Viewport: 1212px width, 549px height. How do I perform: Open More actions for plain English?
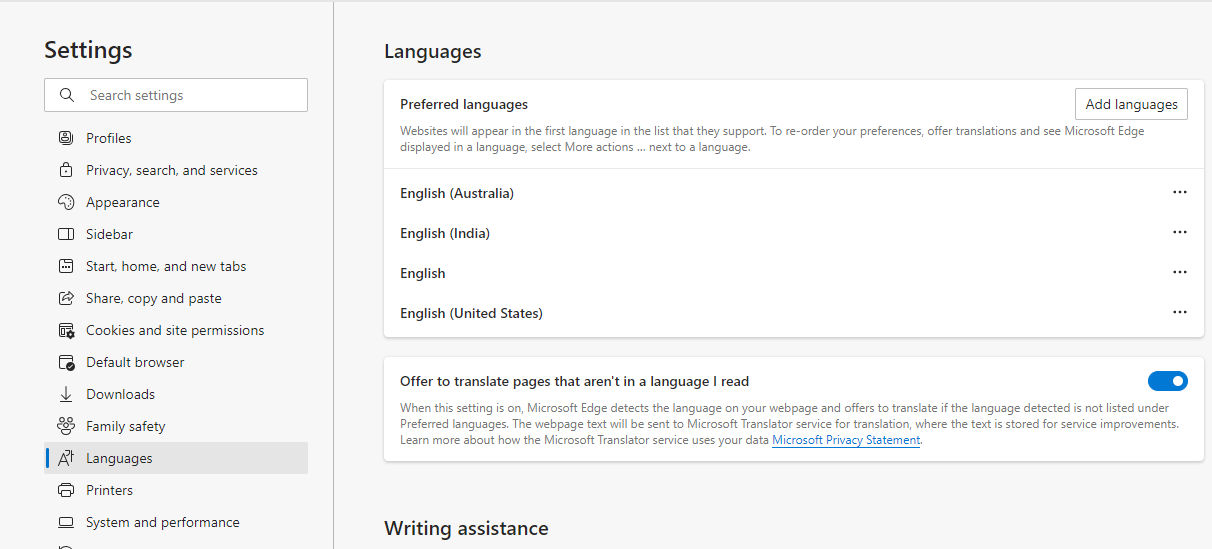click(1180, 272)
